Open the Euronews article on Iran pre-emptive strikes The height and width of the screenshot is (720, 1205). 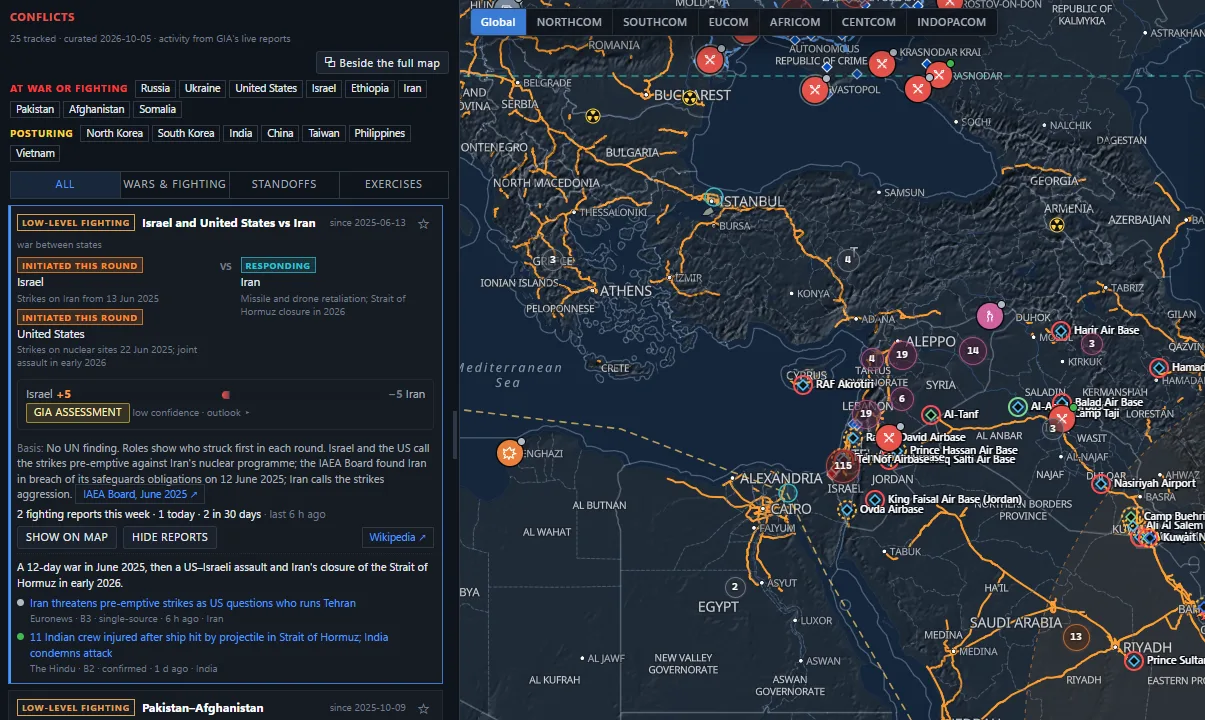pos(193,603)
